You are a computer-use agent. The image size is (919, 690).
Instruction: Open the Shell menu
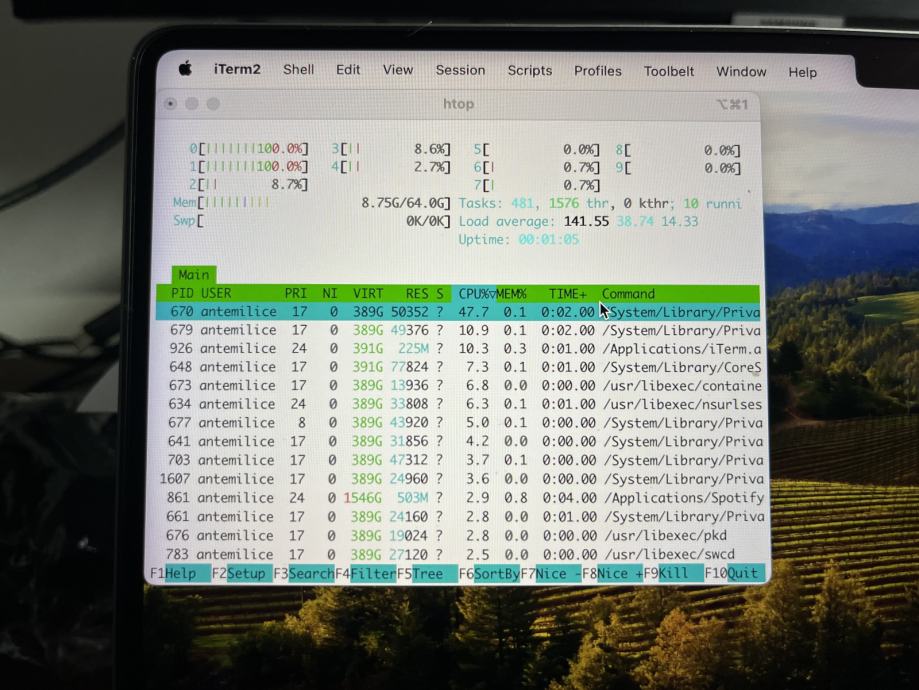pos(298,70)
